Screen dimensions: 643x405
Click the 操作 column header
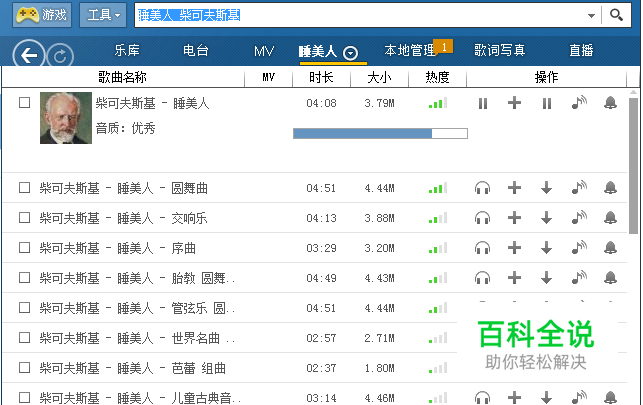click(x=546, y=77)
